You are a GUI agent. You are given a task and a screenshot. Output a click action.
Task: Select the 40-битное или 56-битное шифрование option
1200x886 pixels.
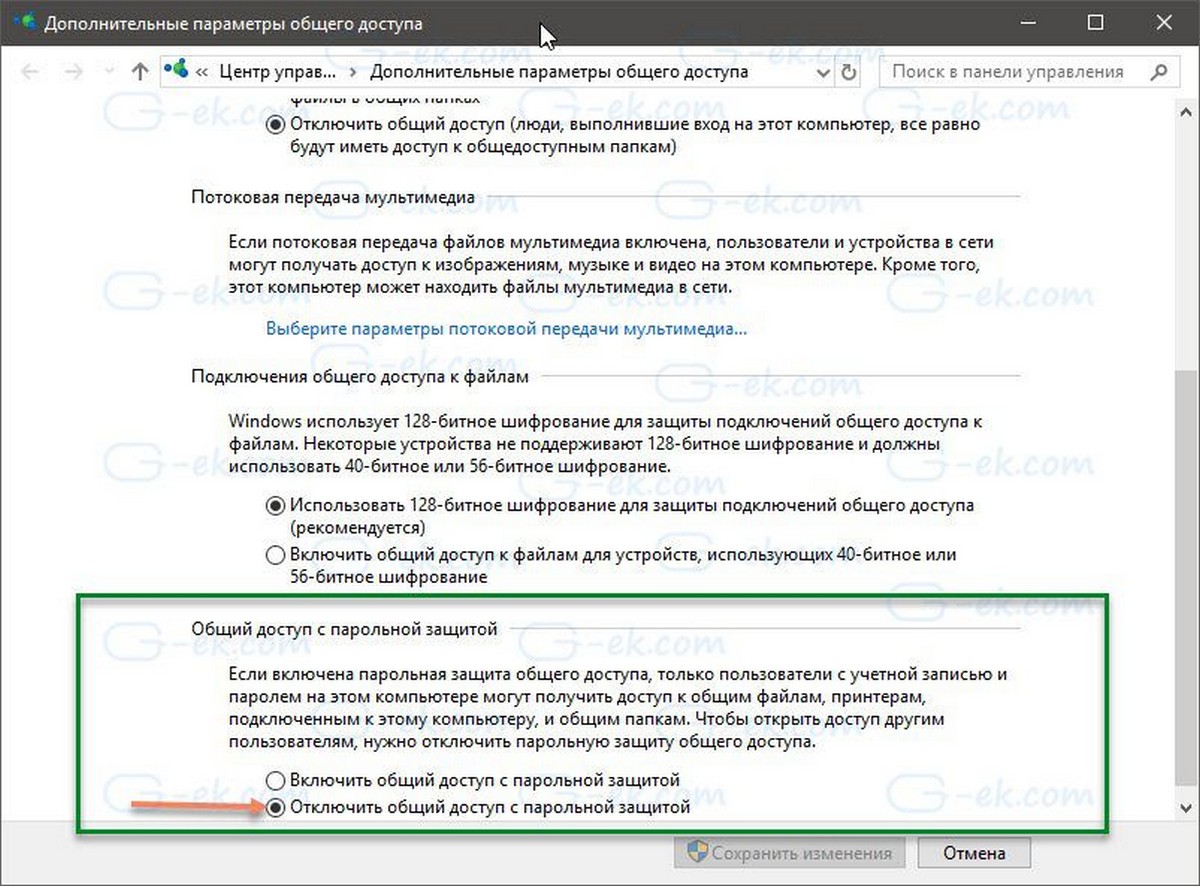tap(274, 554)
